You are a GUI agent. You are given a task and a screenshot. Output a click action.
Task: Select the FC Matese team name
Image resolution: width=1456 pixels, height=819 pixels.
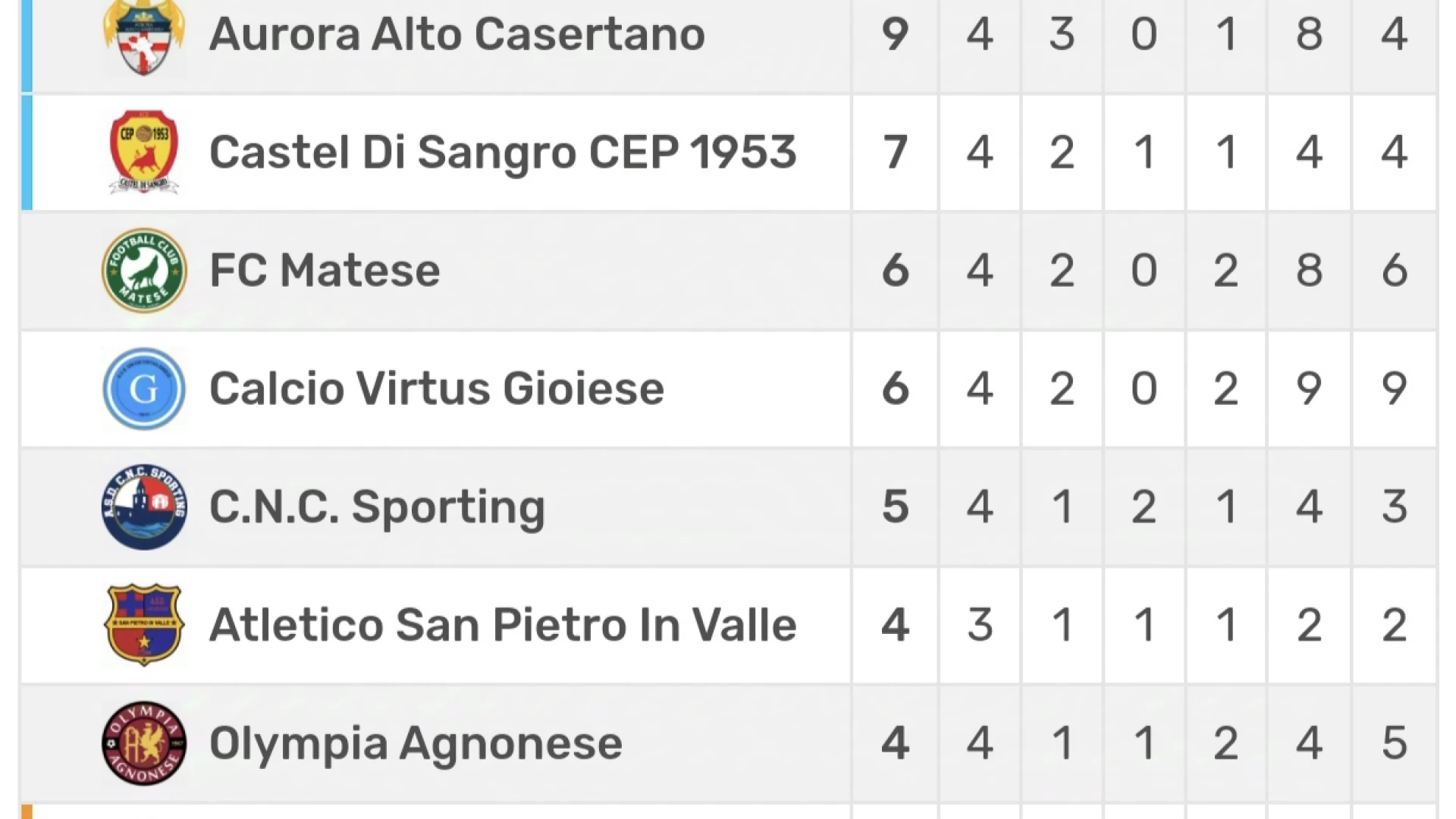[x=325, y=271]
